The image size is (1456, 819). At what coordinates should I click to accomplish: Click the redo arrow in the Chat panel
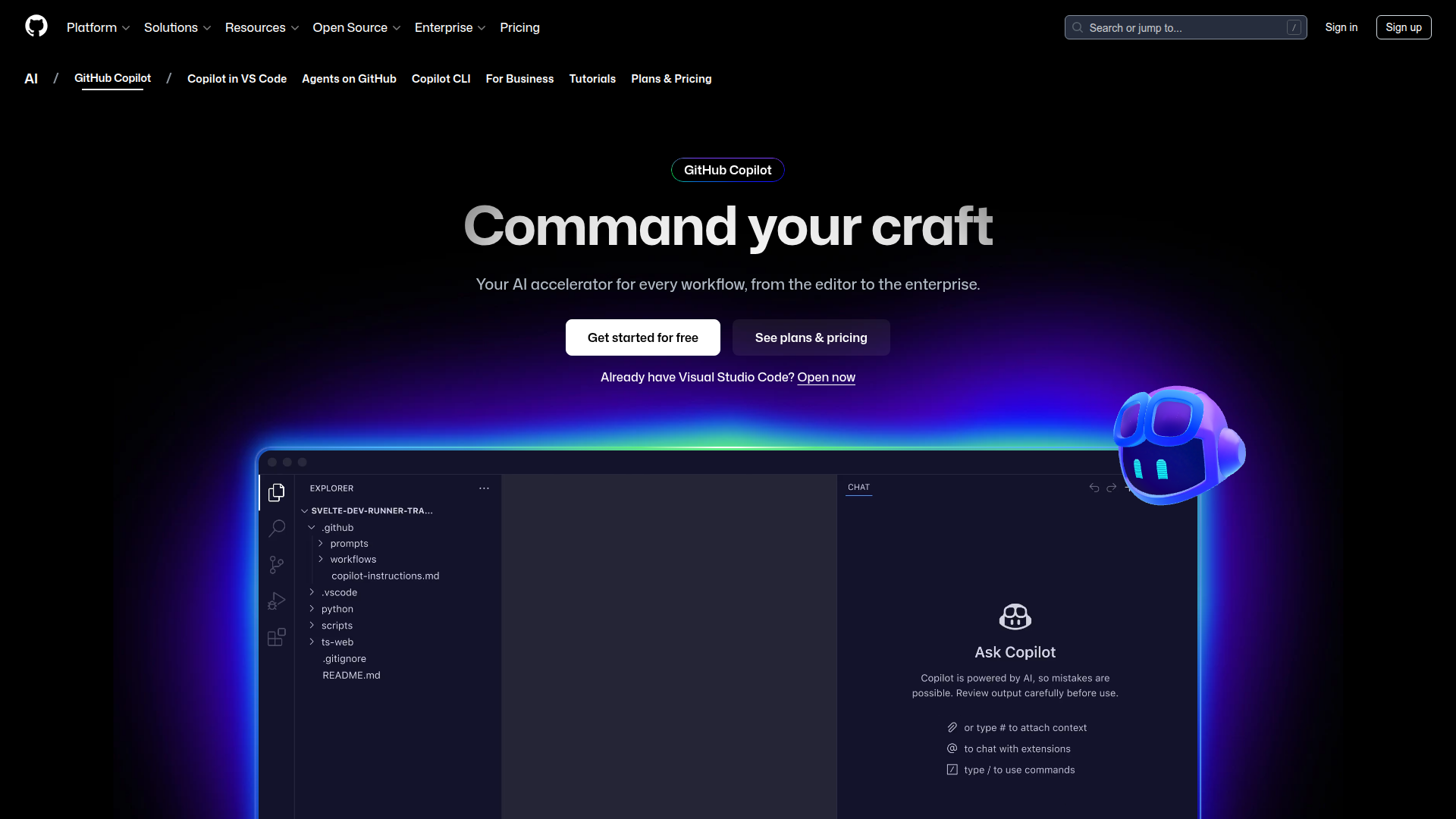coord(1112,488)
